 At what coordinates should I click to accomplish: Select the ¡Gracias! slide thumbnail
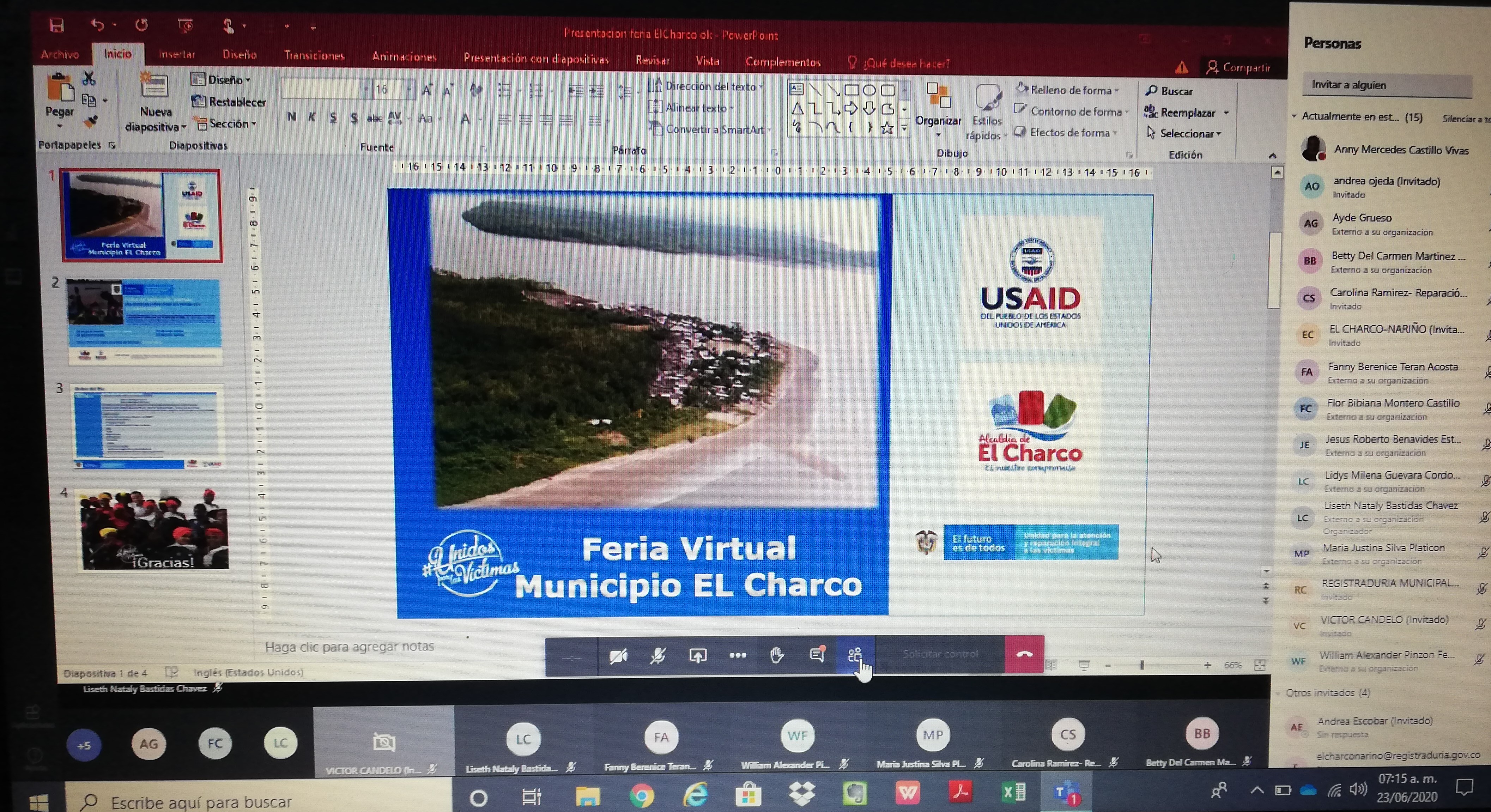154,529
